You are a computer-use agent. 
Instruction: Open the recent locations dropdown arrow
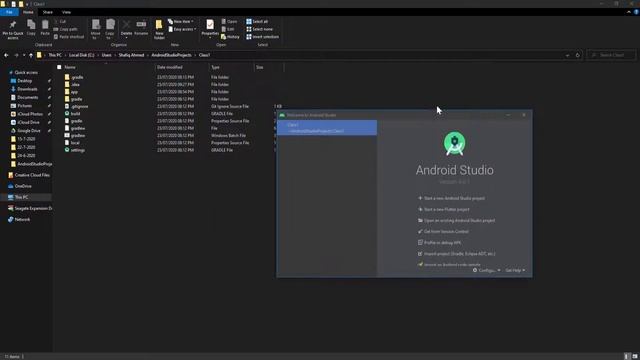(24, 55)
